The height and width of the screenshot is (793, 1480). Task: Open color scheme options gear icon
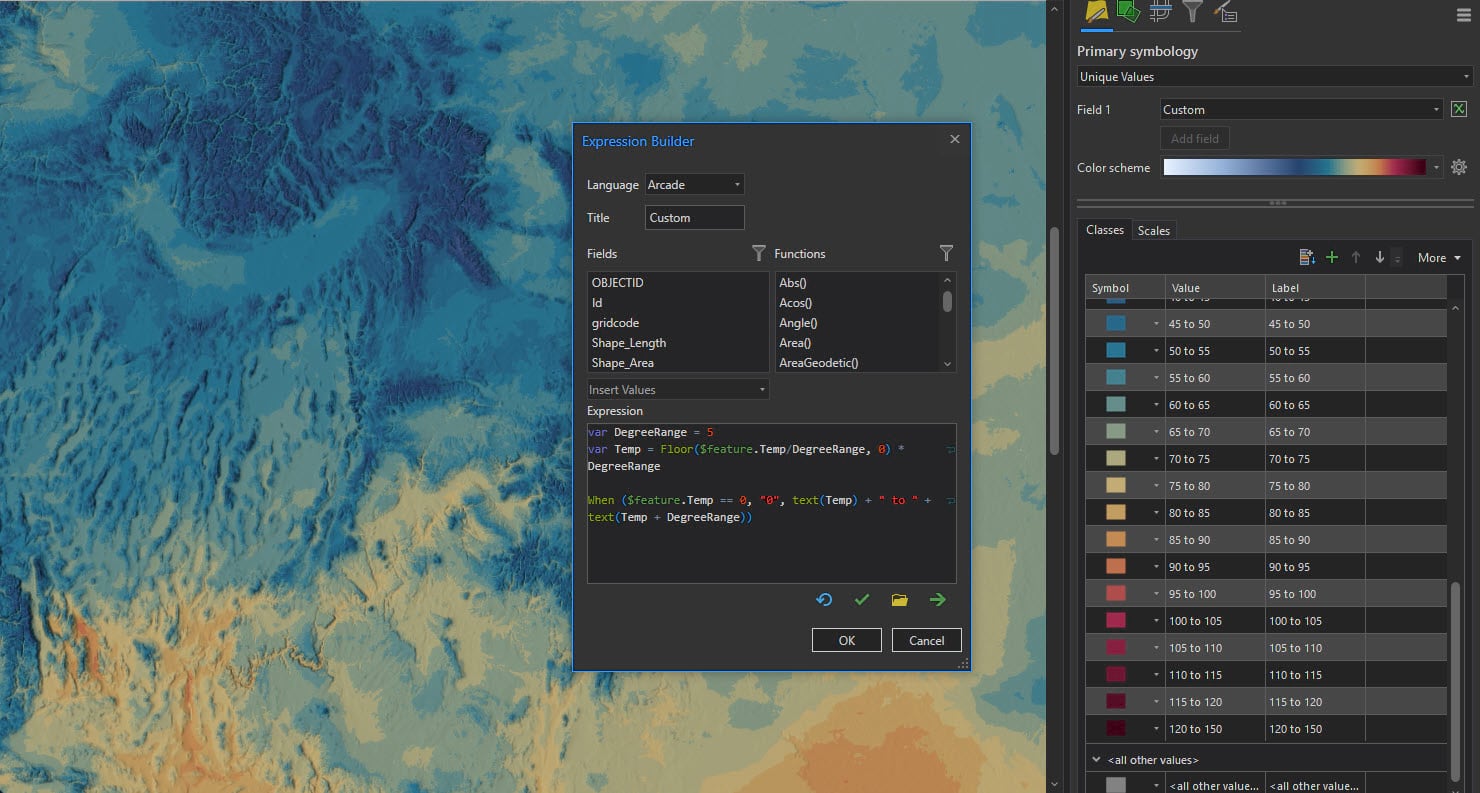point(1459,168)
